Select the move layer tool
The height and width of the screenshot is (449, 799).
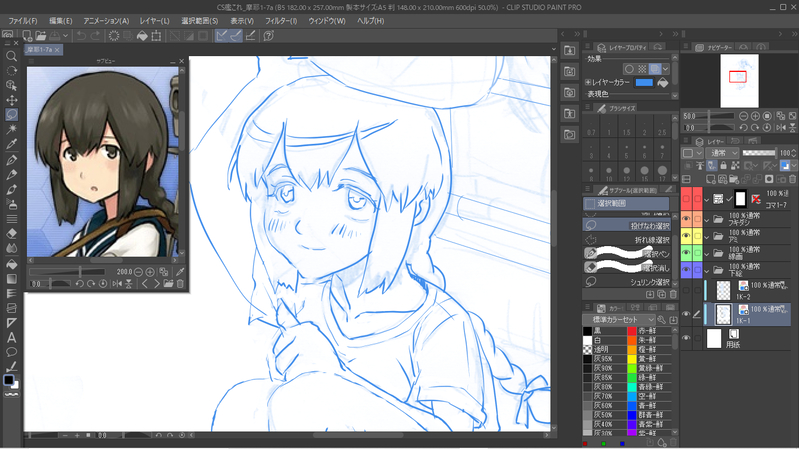(x=11, y=100)
